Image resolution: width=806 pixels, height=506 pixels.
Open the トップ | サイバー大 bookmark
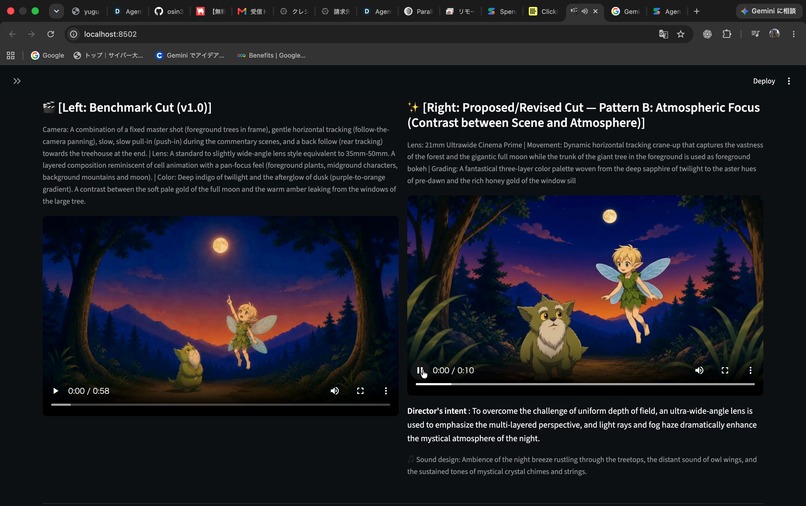[108, 55]
